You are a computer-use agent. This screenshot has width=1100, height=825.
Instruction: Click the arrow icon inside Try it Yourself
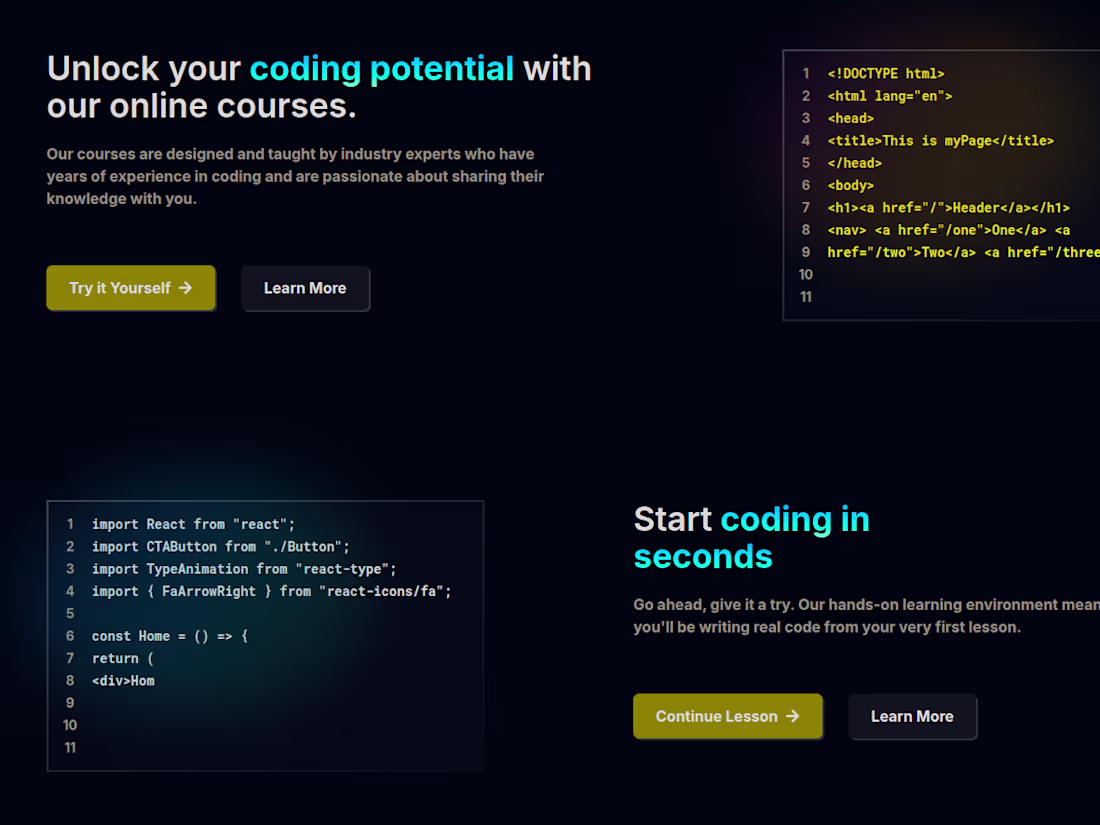pos(186,287)
